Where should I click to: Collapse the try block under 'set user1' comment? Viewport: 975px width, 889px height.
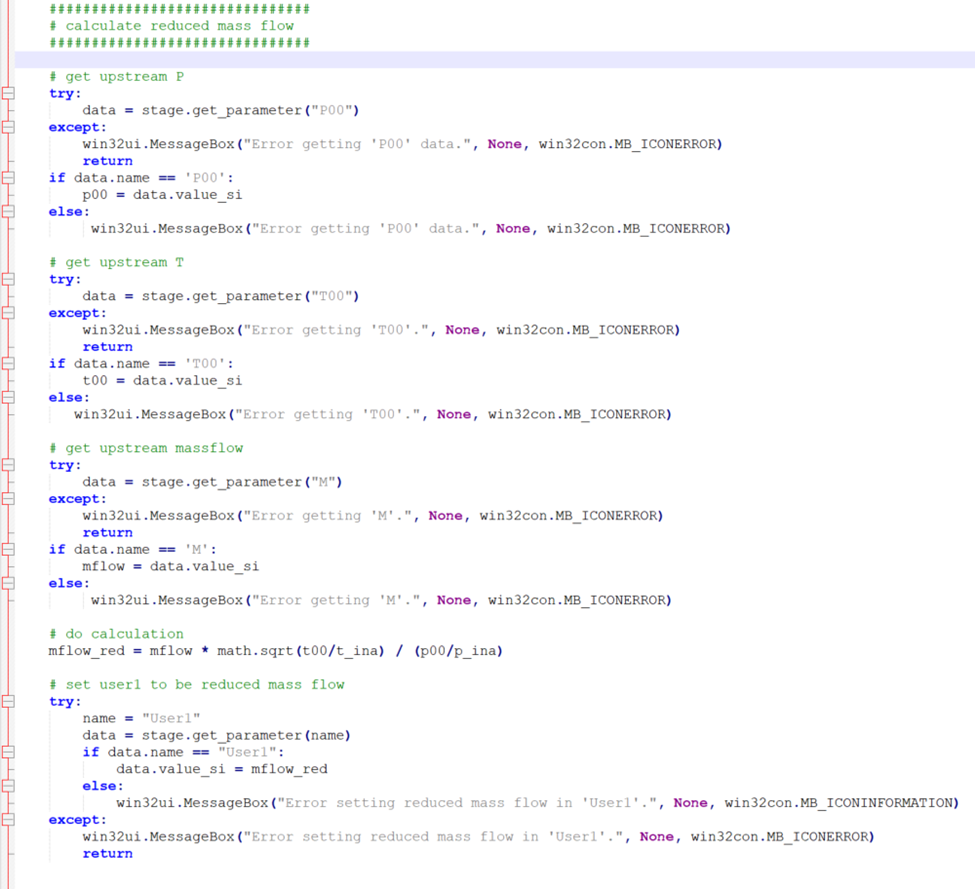click(x=8, y=701)
